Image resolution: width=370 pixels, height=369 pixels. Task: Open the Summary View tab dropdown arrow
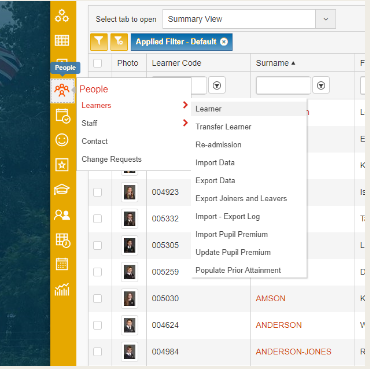point(326,19)
